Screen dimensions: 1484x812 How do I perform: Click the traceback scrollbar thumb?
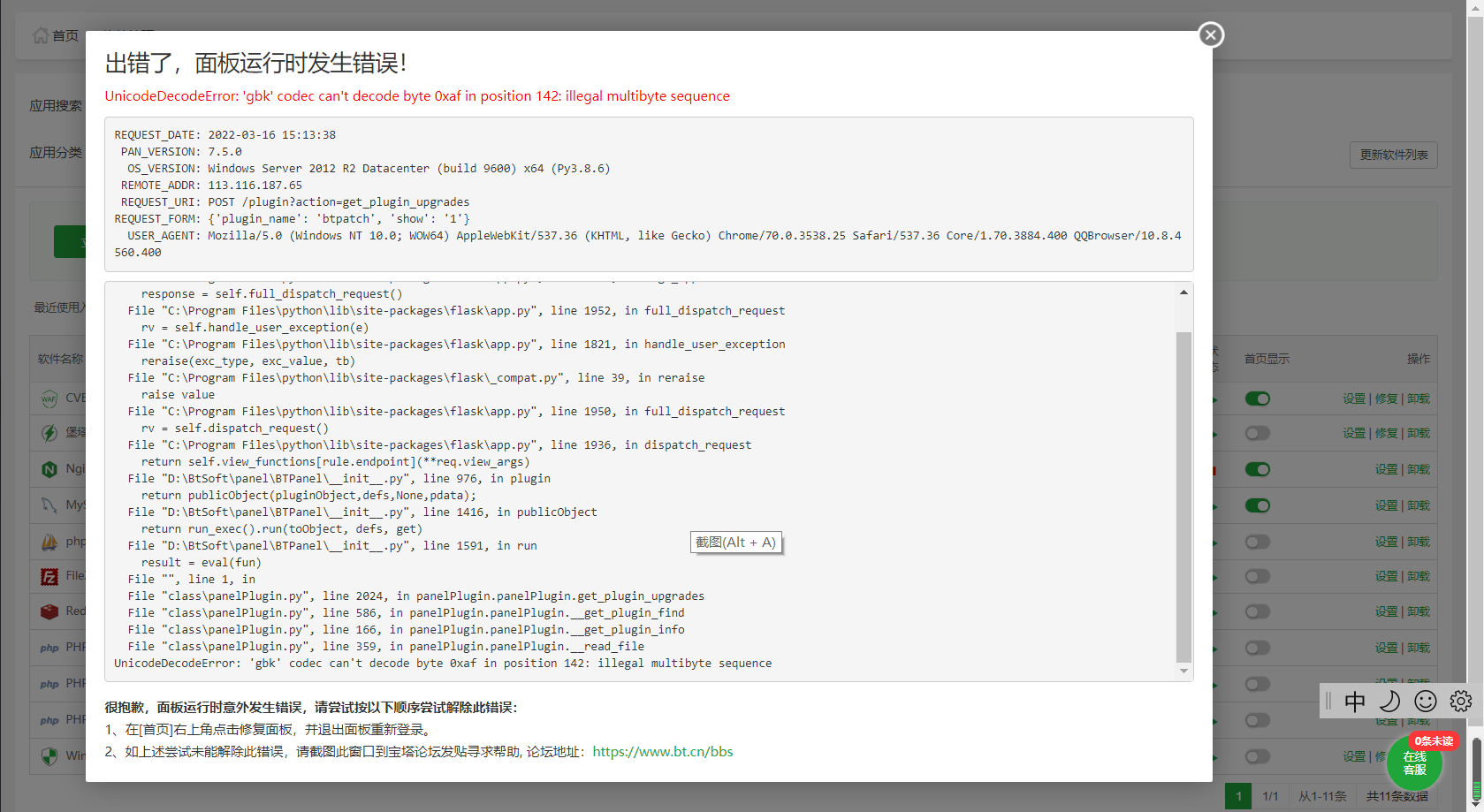1183,497
